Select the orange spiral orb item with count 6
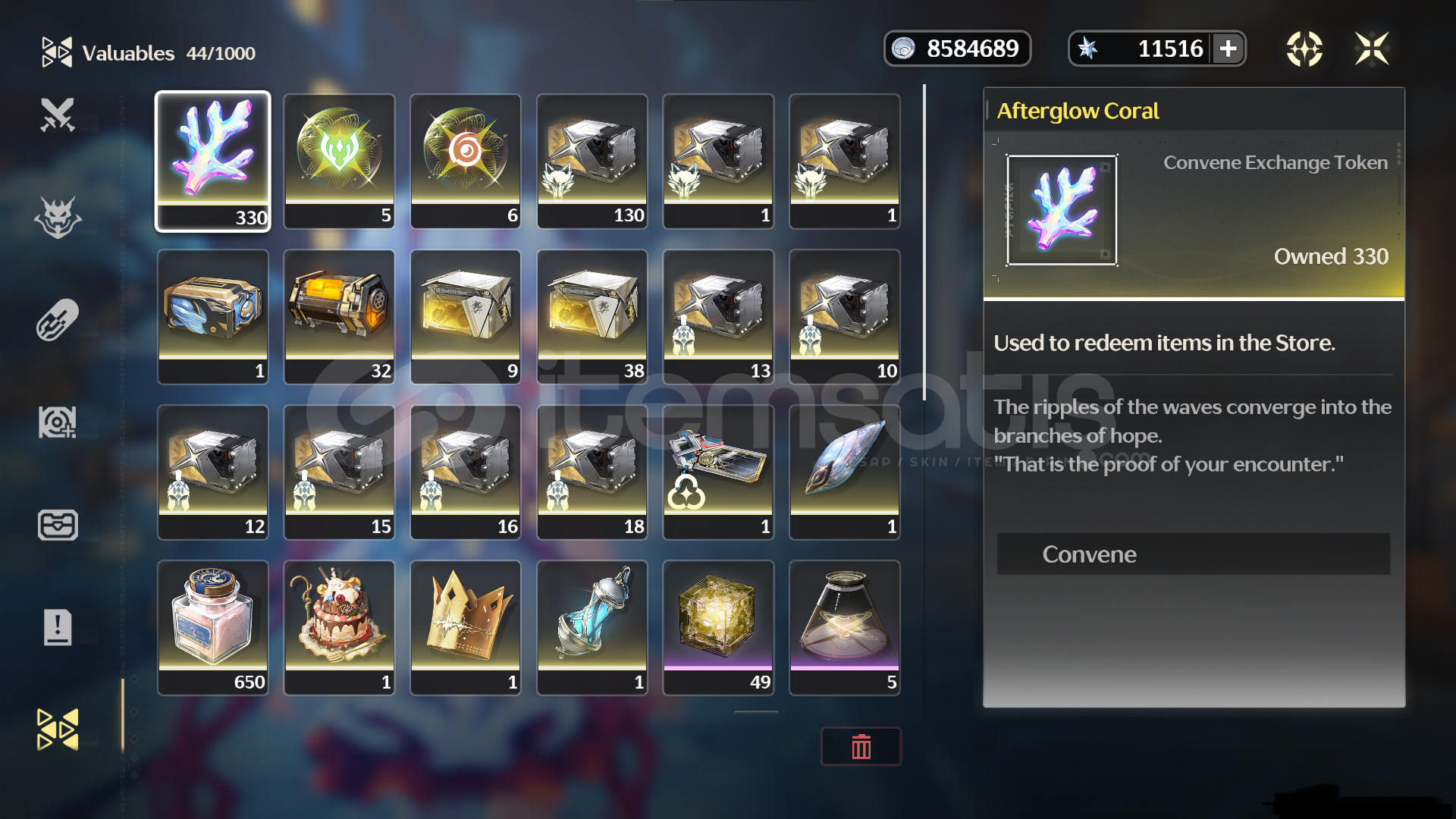The width and height of the screenshot is (1456, 819). click(466, 162)
